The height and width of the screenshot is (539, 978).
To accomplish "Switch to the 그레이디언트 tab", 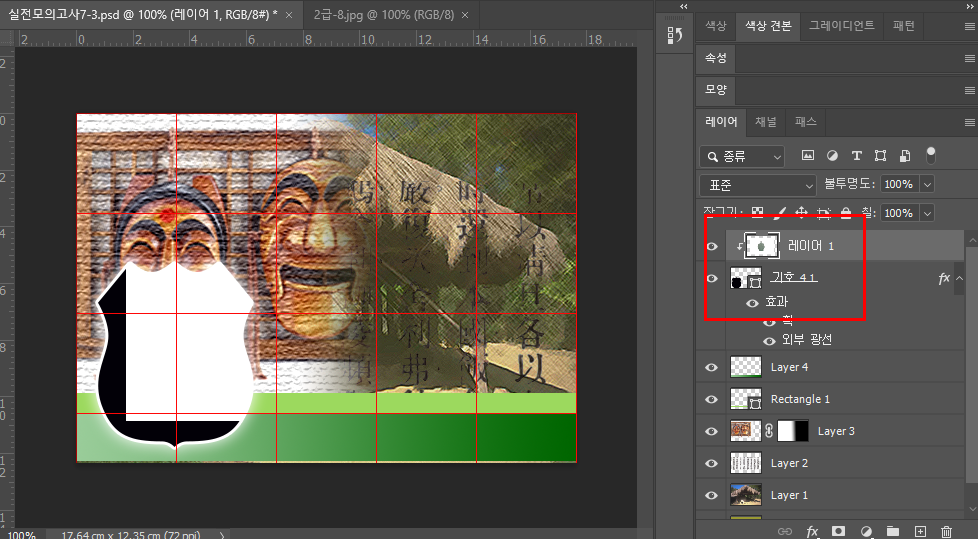I will (x=841, y=25).
